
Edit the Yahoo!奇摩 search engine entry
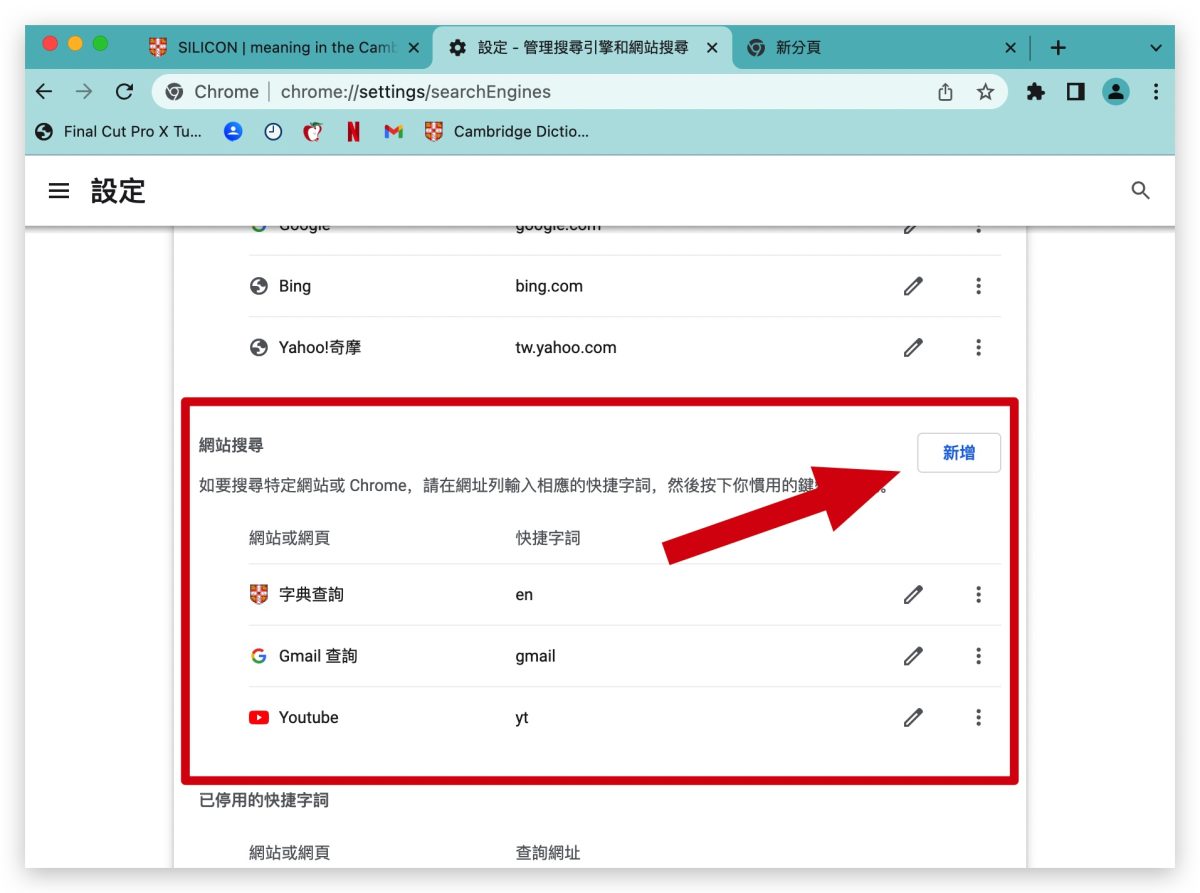(912, 348)
